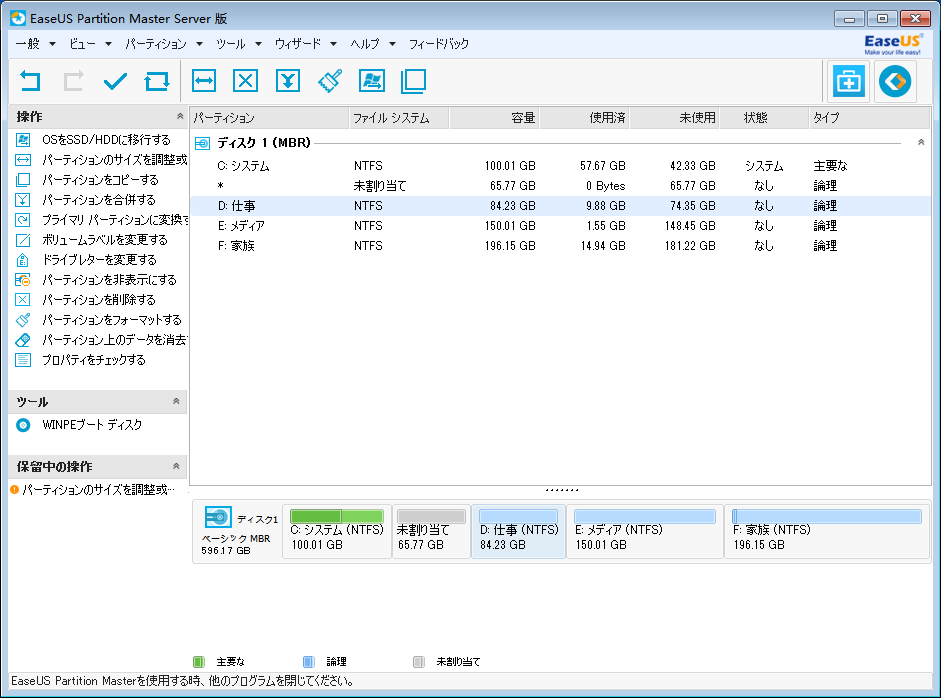
Task: Open the ビュー menu
Action: click(x=82, y=44)
